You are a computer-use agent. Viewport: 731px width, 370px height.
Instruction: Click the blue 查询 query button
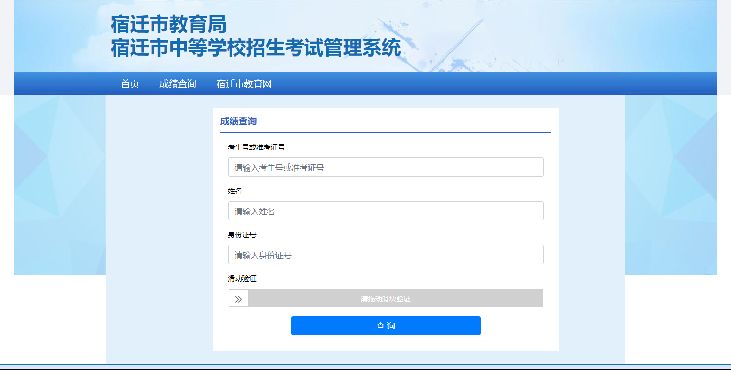pyautogui.click(x=386, y=325)
